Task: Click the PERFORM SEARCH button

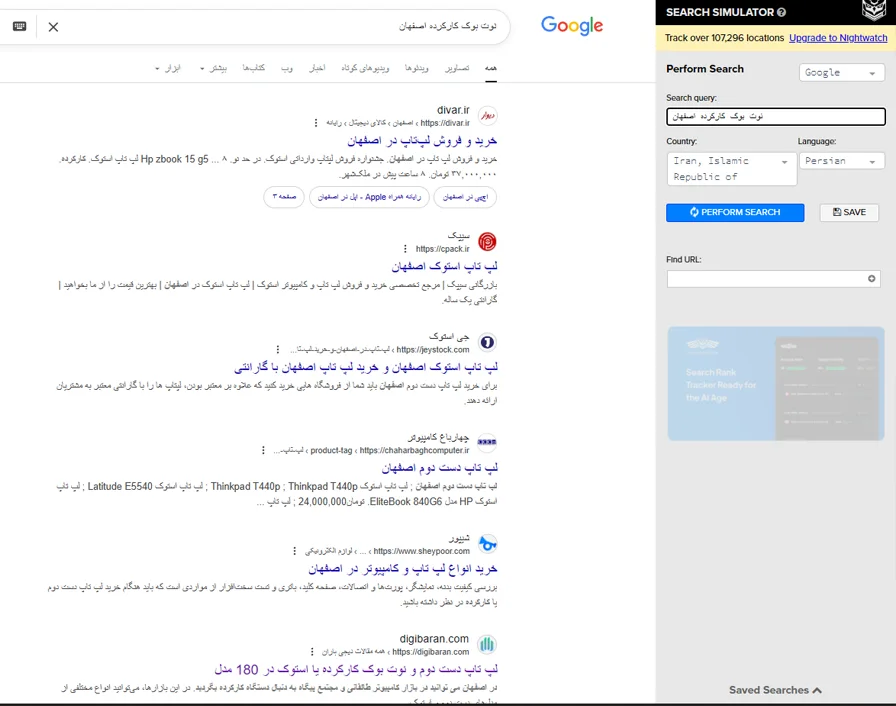Action: pyautogui.click(x=735, y=212)
